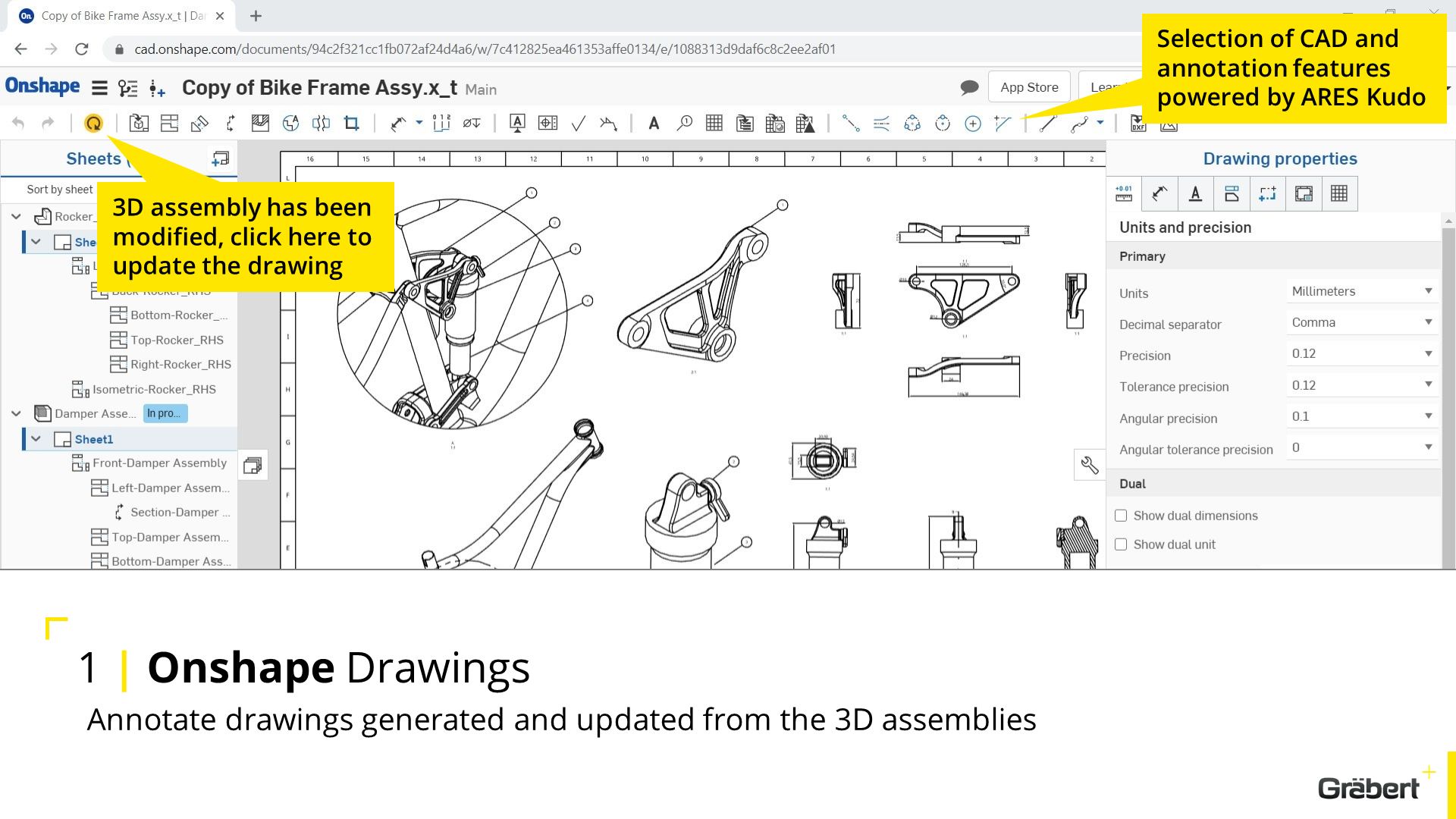Screen dimensions: 1456x819
Task: Select the Callout balloon tool
Action: coord(684,123)
